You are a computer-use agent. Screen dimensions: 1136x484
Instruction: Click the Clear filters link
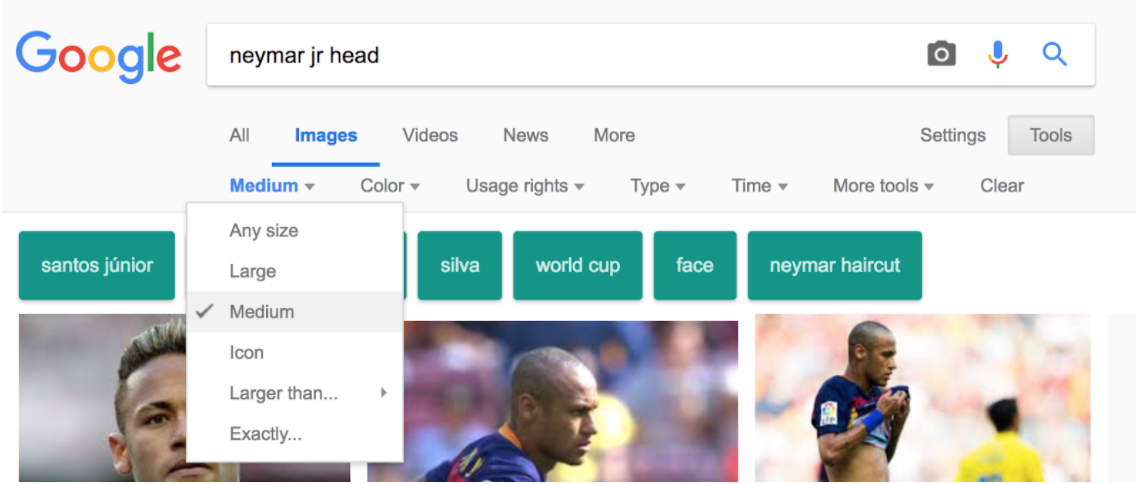tap(1002, 186)
